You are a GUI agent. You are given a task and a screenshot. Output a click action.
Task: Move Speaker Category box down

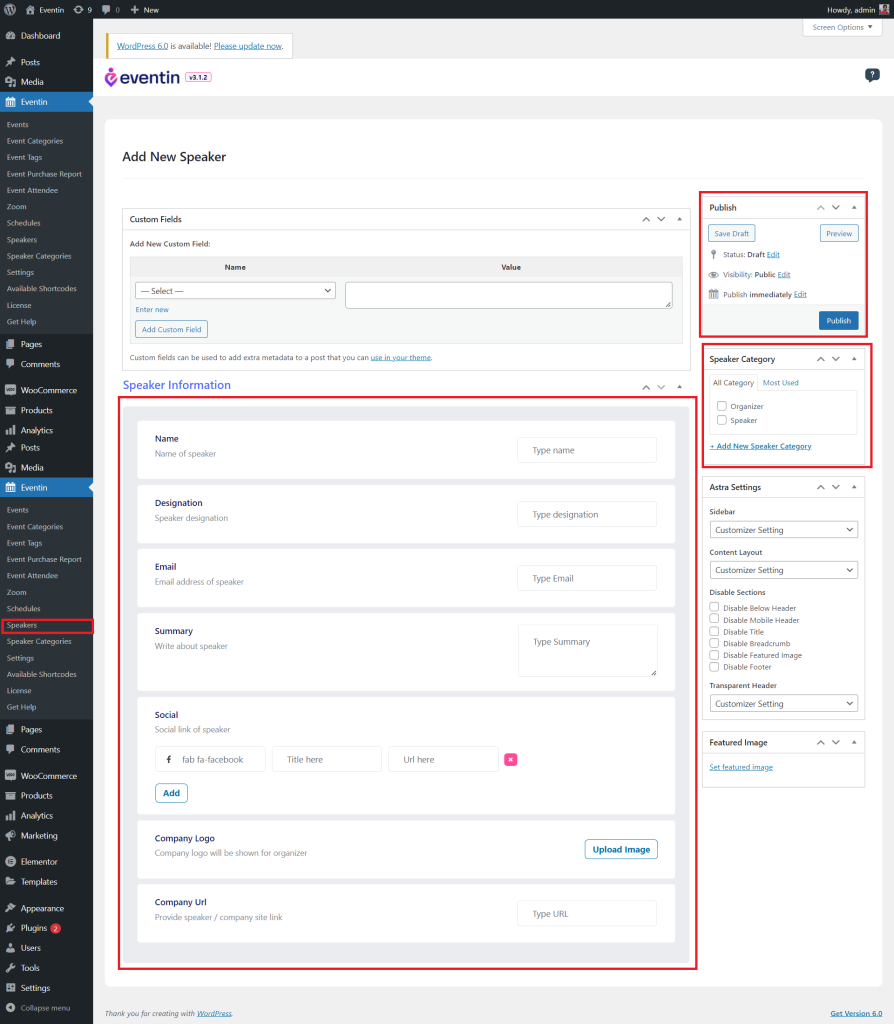(836, 359)
